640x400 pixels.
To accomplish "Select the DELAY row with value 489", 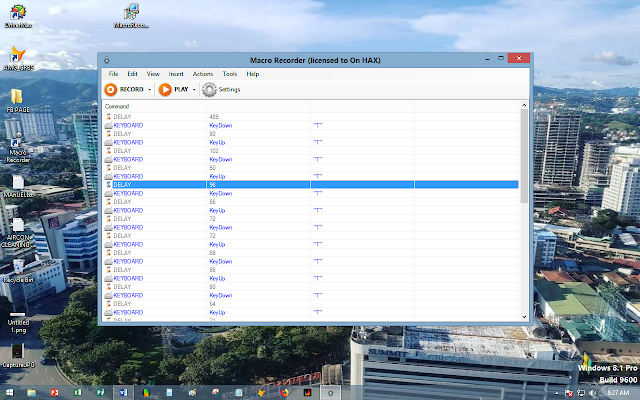I will point(311,117).
